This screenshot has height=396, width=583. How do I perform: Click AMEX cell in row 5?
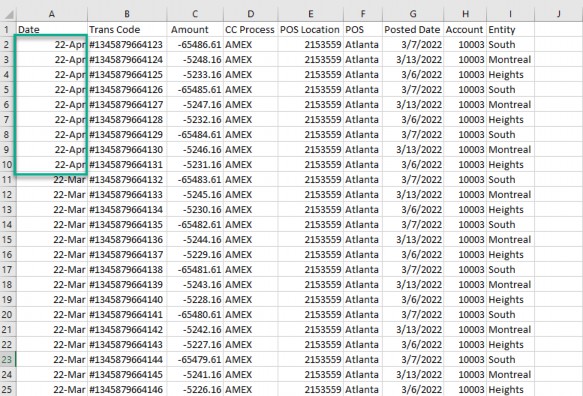(251, 90)
